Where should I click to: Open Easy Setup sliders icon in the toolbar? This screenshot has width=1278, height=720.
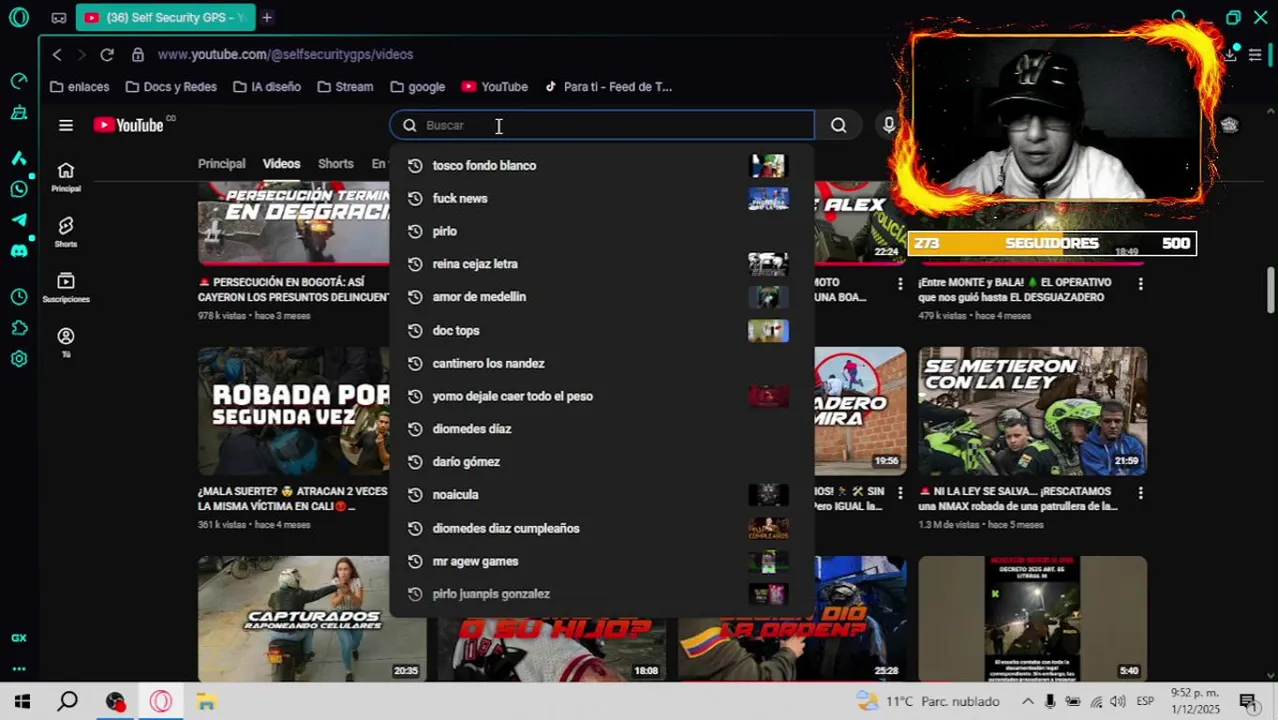(x=1255, y=55)
